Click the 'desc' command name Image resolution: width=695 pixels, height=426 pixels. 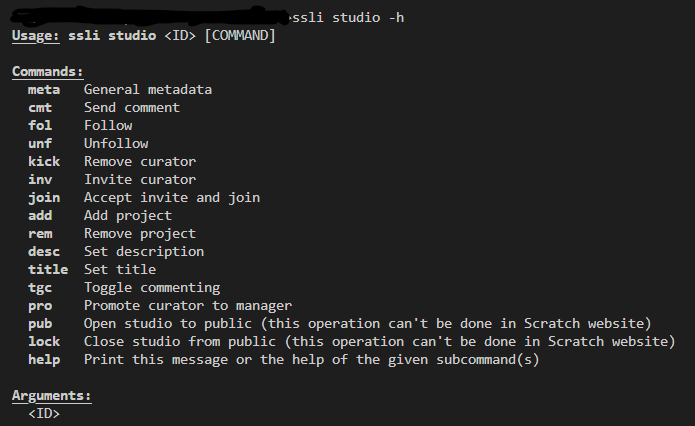(x=44, y=251)
